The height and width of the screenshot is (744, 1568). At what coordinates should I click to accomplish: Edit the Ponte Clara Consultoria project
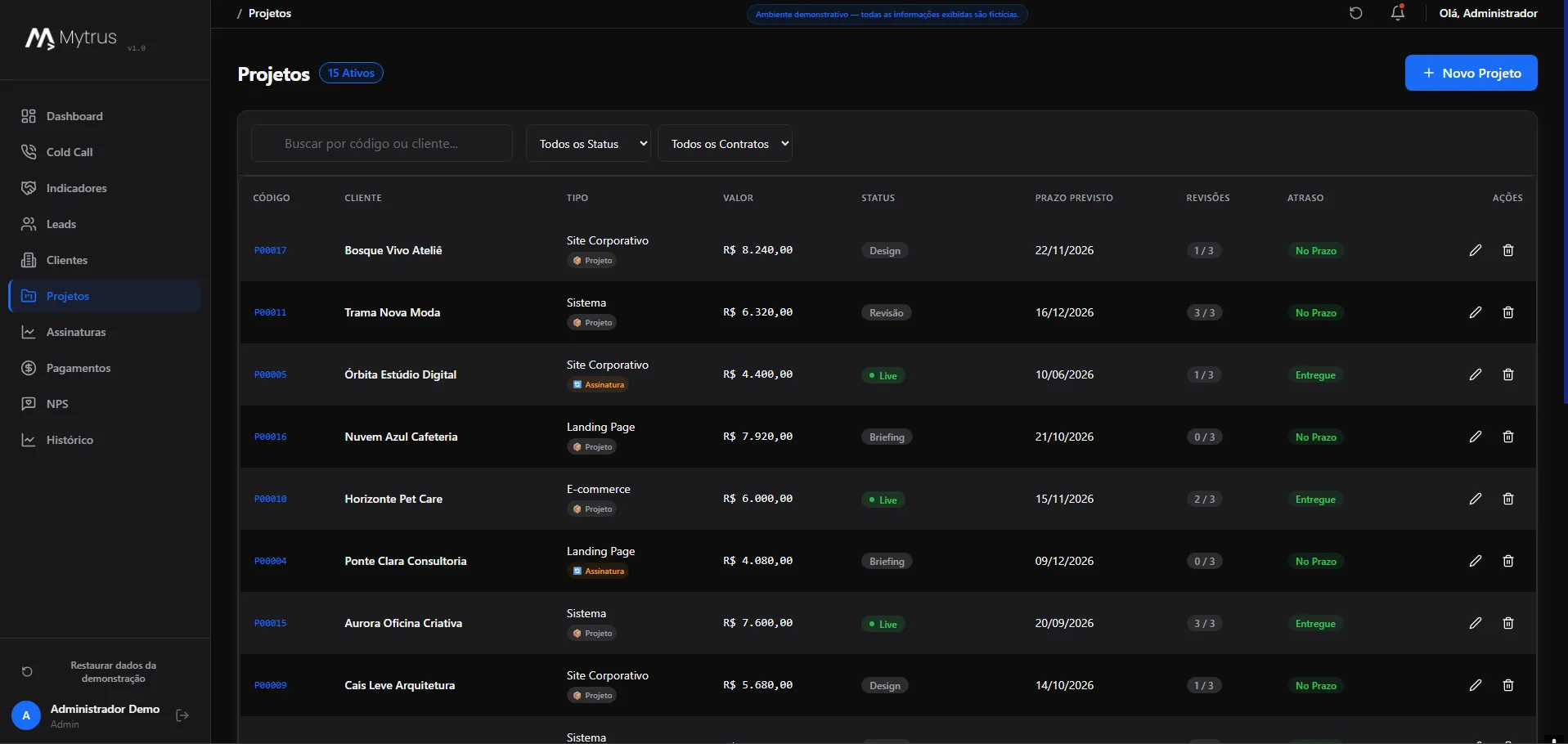[1476, 561]
